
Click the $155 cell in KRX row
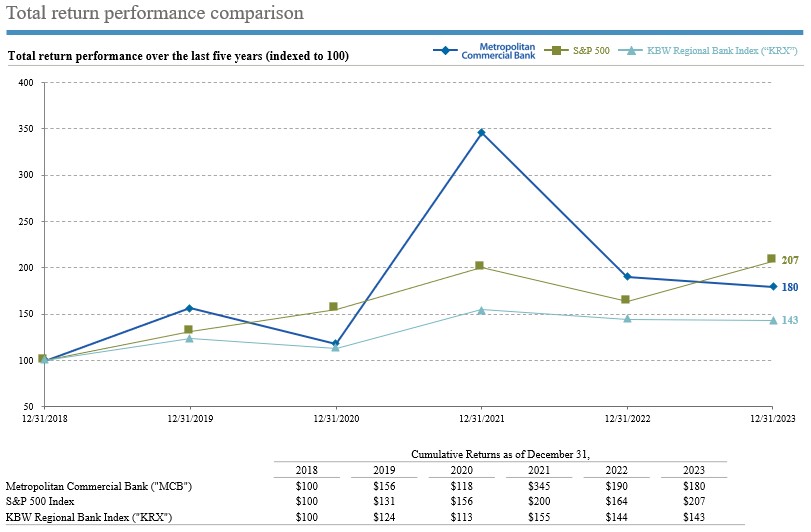(539, 517)
